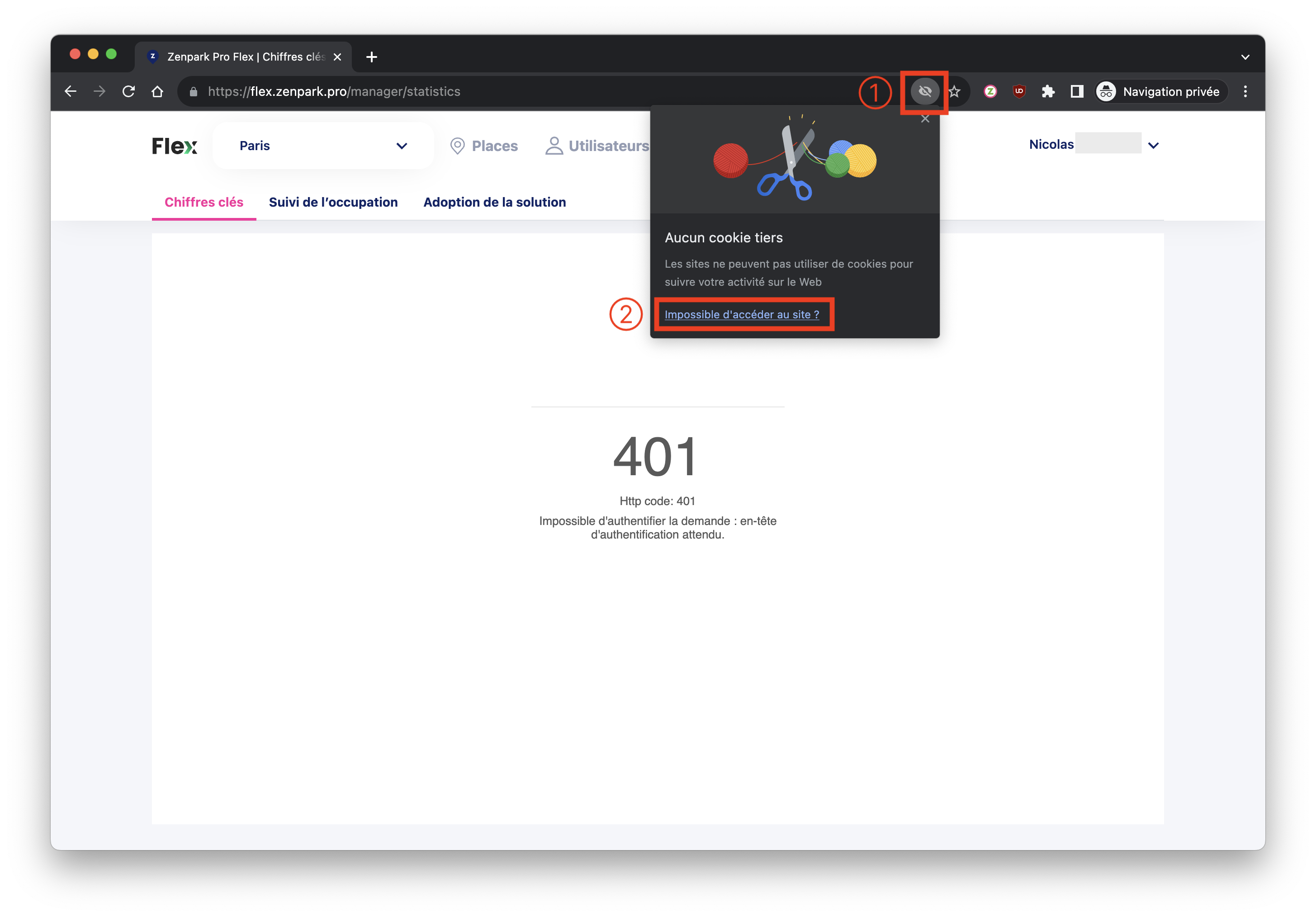Click the browser forward arrow
The height and width of the screenshot is (917, 1316).
click(100, 92)
